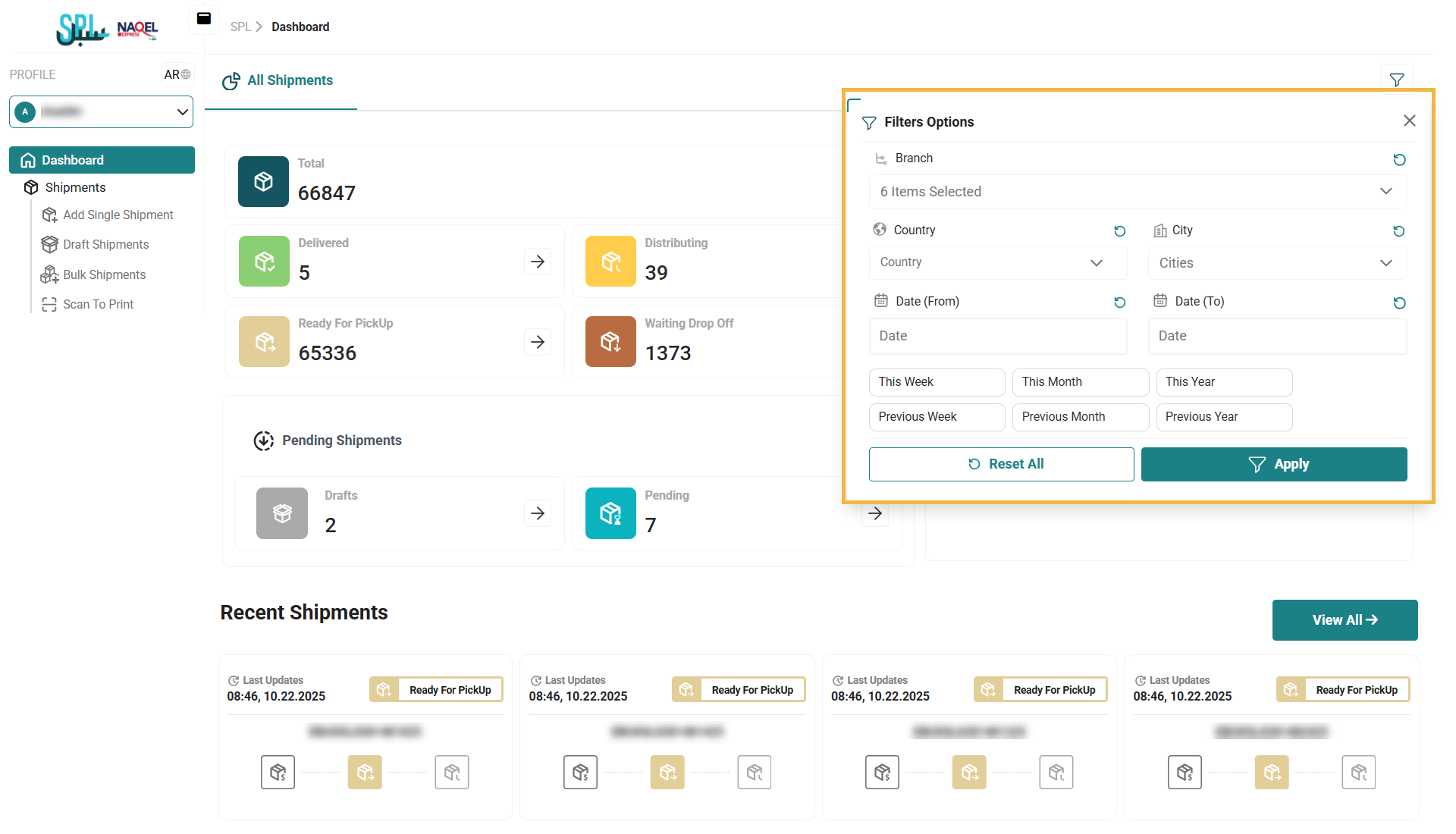The height and width of the screenshot is (834, 1456).
Task: Reset the Date (To) filter icon
Action: coord(1399,303)
